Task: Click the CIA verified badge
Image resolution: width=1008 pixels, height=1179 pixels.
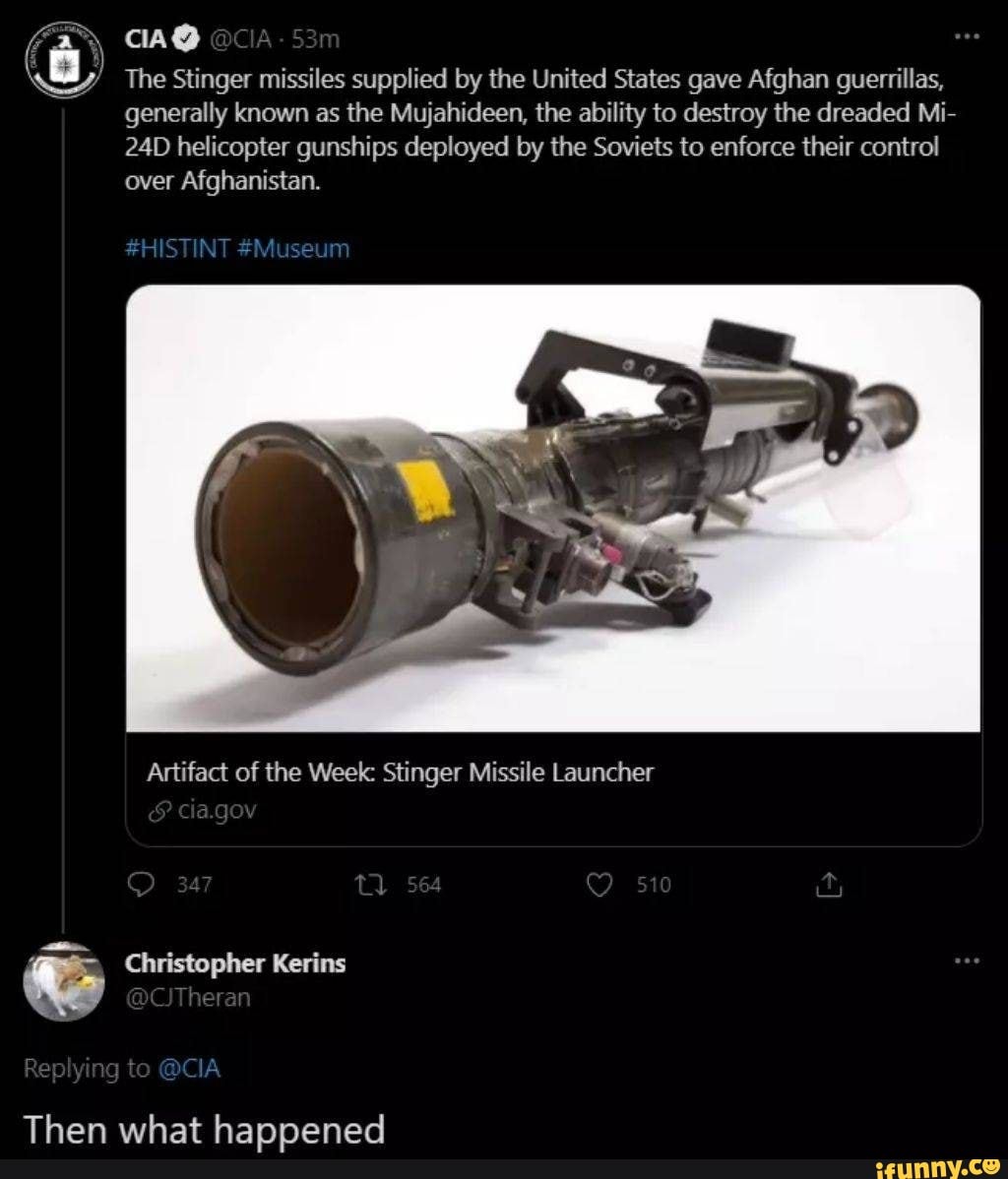Action: [x=185, y=41]
